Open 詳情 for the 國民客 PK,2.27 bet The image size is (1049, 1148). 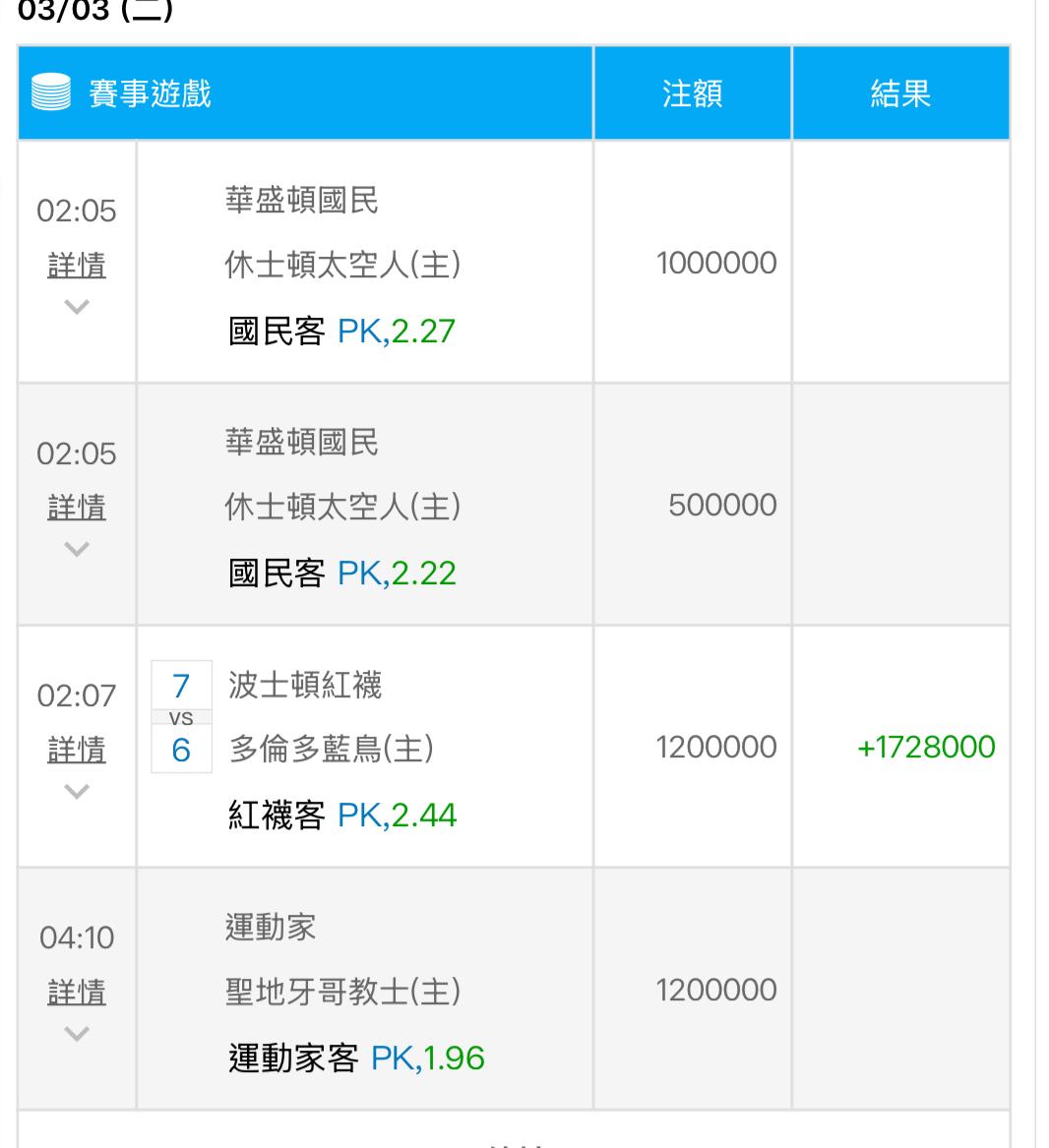[77, 266]
